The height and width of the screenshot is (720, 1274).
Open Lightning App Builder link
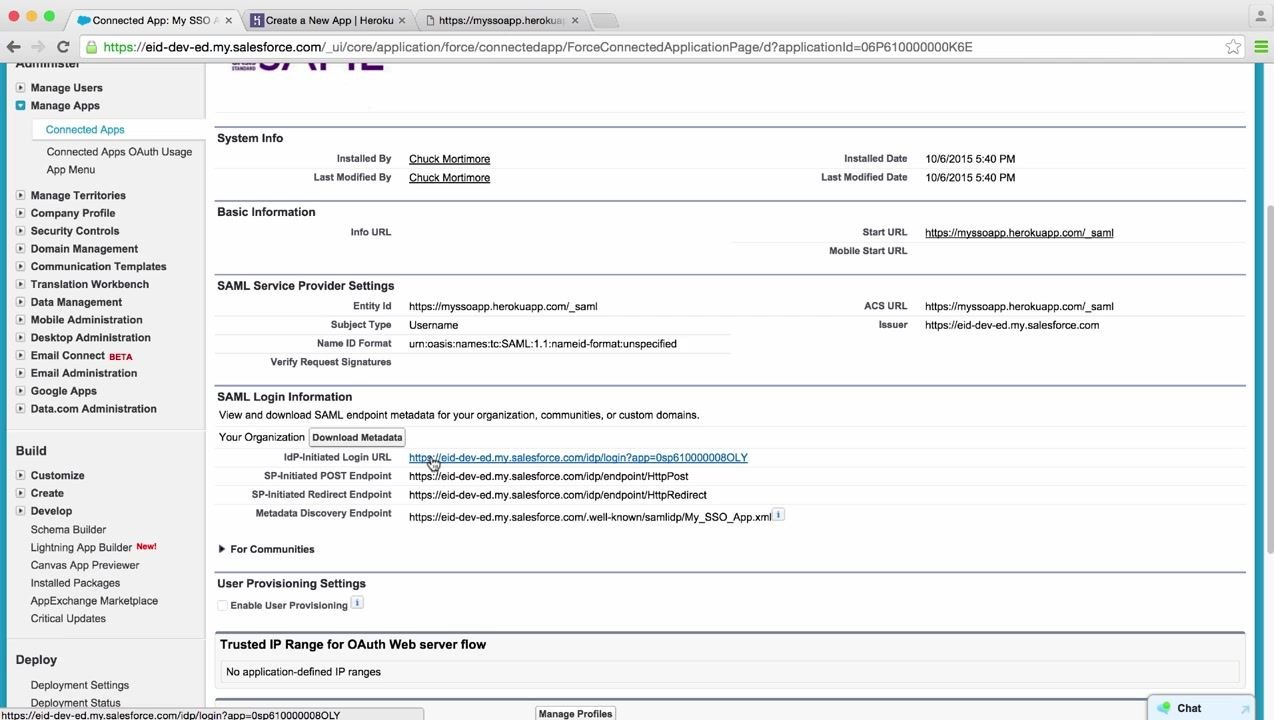81,548
